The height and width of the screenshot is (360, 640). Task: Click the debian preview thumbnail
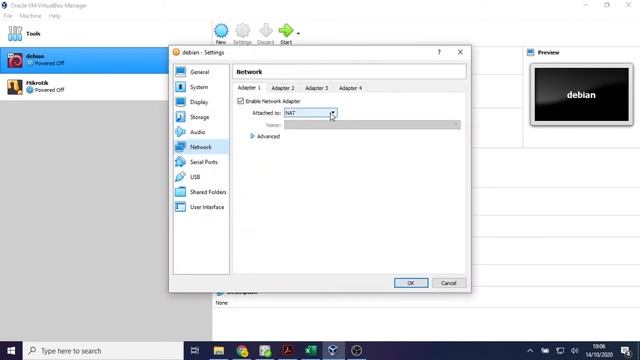(582, 95)
